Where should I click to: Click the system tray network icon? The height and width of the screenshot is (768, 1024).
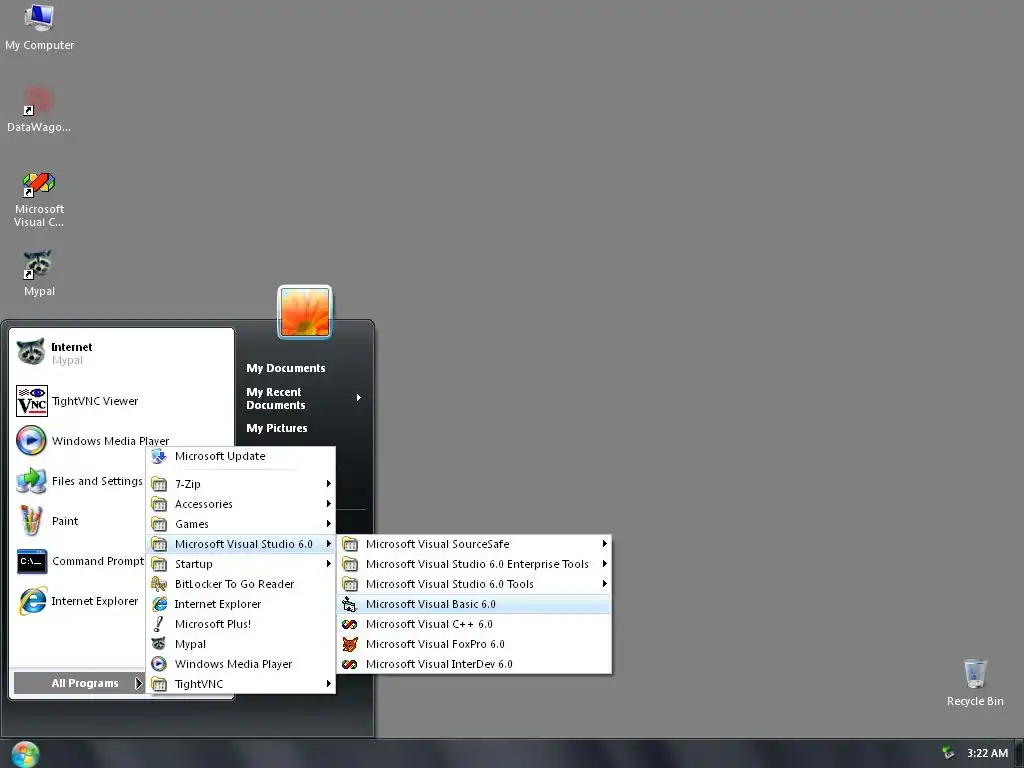point(948,753)
